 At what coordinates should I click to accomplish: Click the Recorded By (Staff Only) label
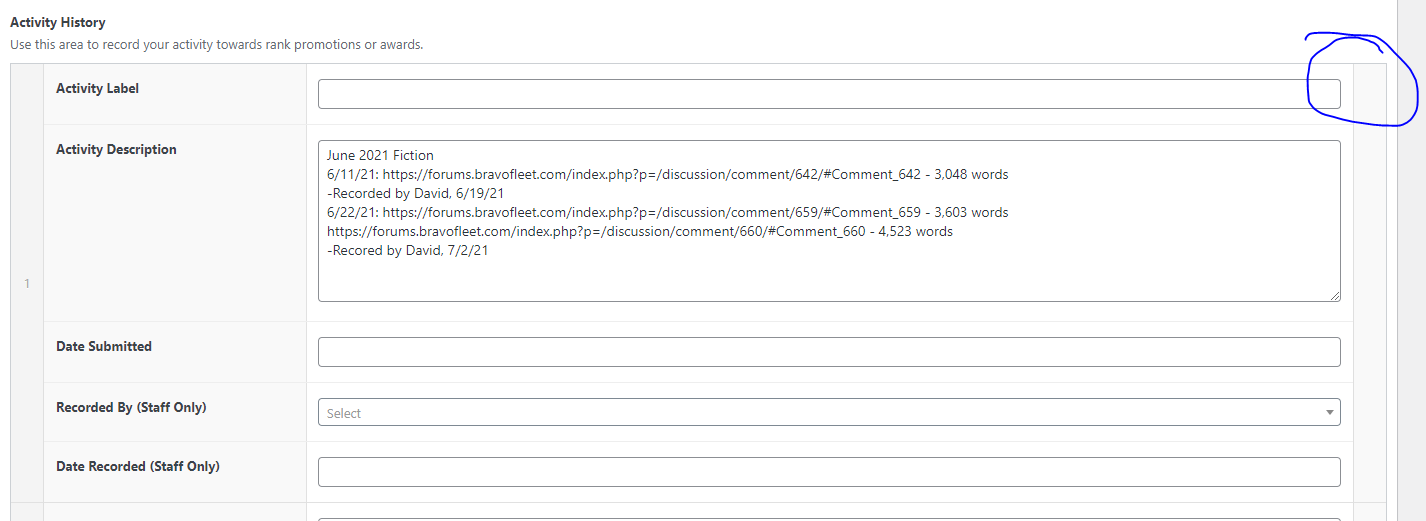[x=131, y=408]
